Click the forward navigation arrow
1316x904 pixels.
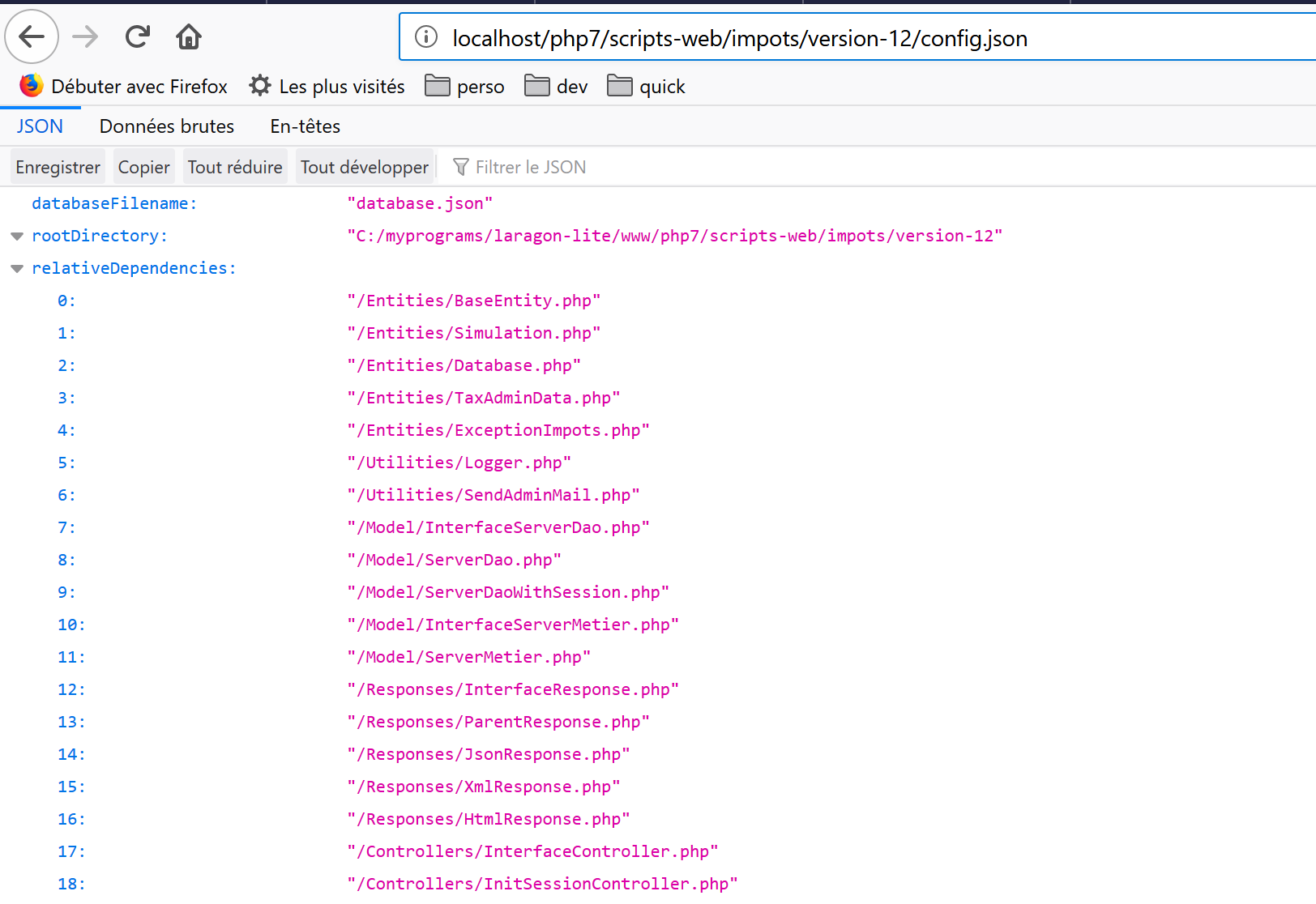click(85, 36)
